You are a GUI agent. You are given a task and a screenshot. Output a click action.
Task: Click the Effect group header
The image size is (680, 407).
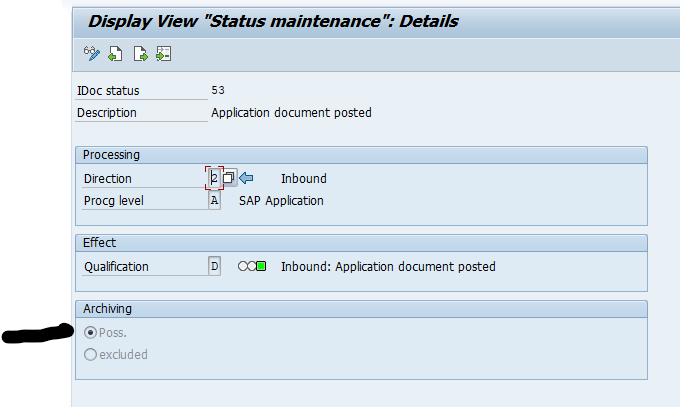[x=99, y=242]
